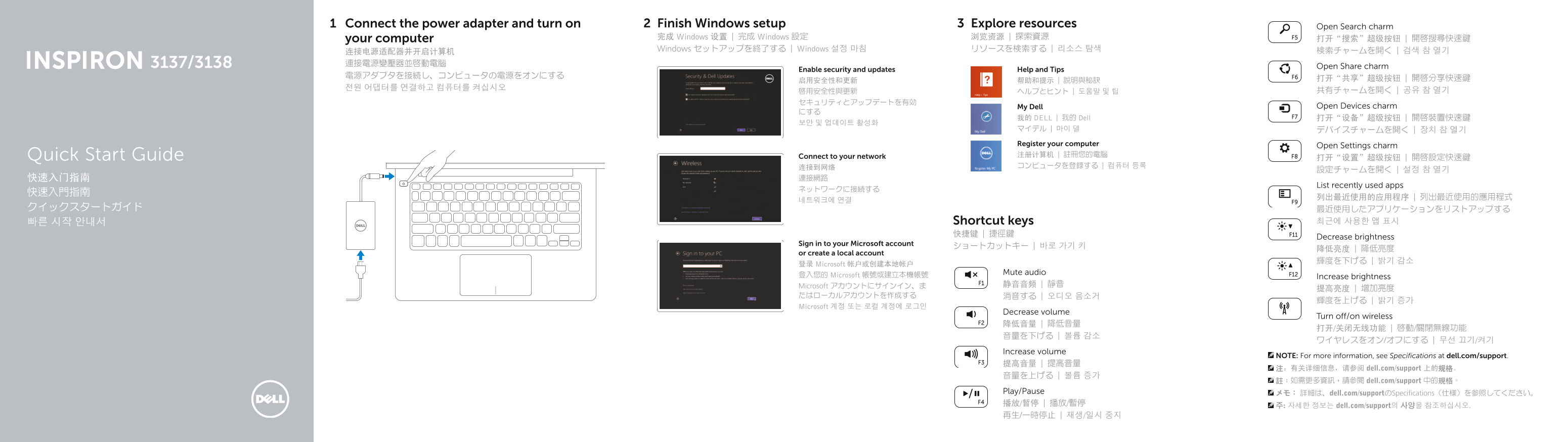Screen dimensions: 1568x442
Task: Click the laptop power button in illustration
Action: pos(404,183)
